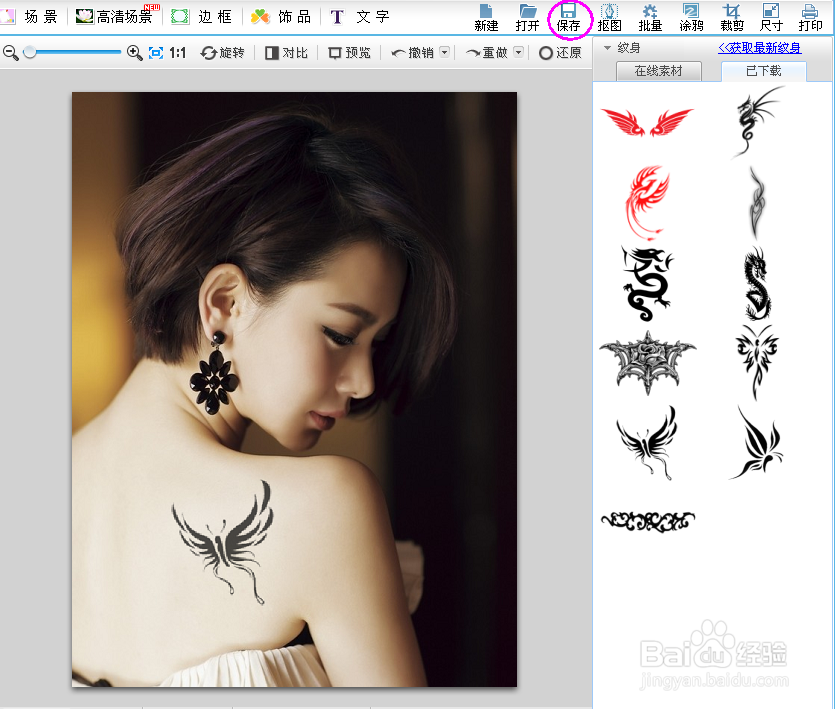Select the side-view butterfly tattoo
The height and width of the screenshot is (709, 835).
(757, 442)
